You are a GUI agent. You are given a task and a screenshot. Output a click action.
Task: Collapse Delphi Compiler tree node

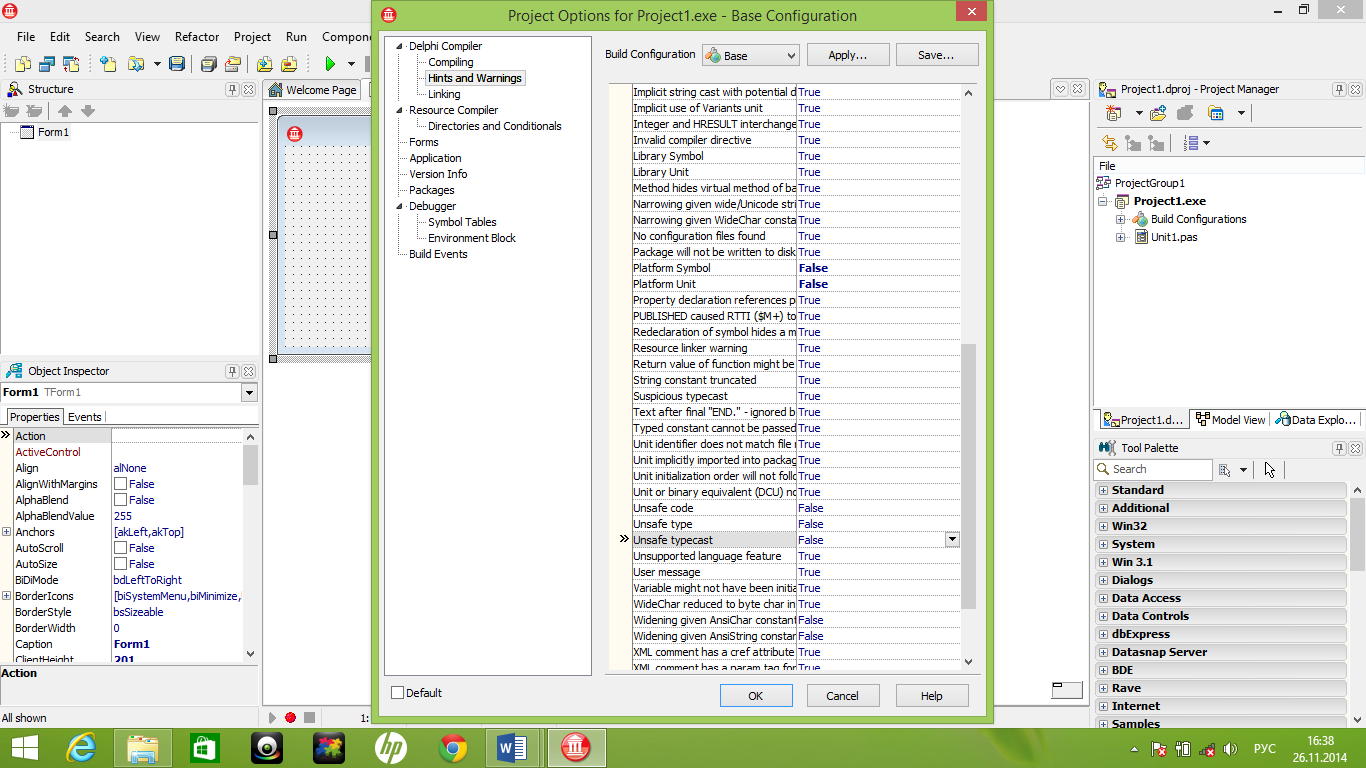pos(400,46)
